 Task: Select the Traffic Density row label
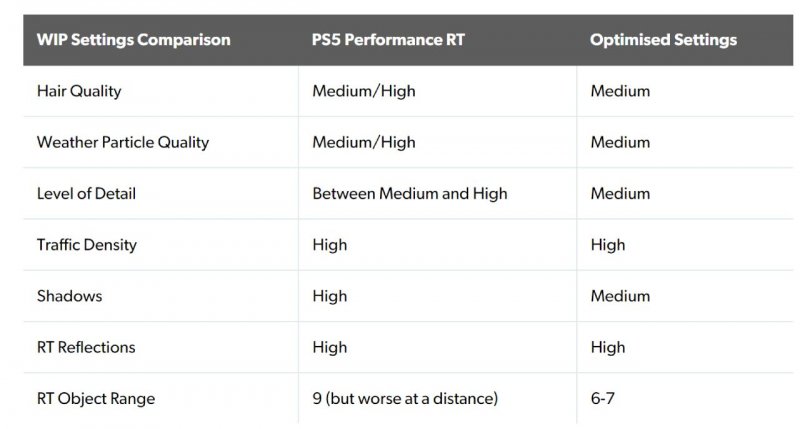tap(87, 244)
